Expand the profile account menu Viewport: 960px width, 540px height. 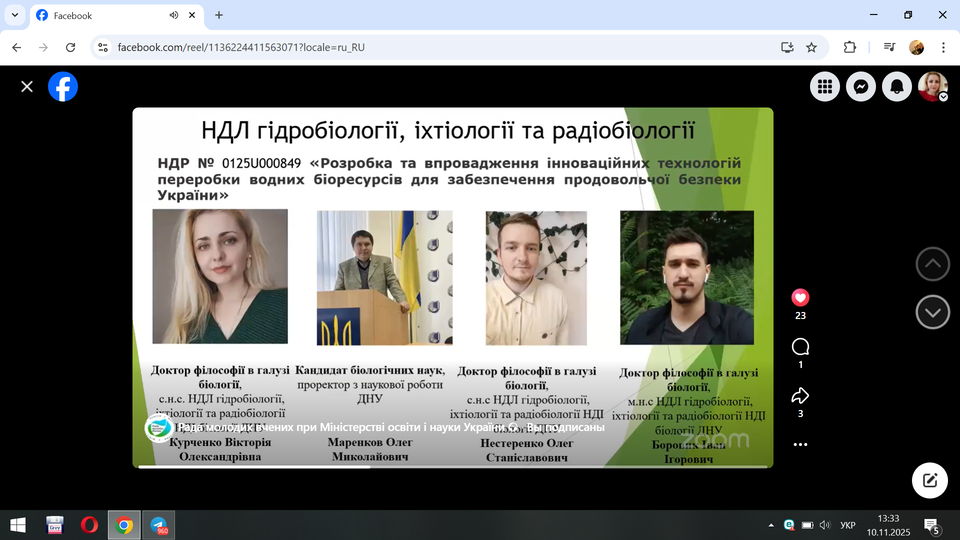(x=934, y=87)
